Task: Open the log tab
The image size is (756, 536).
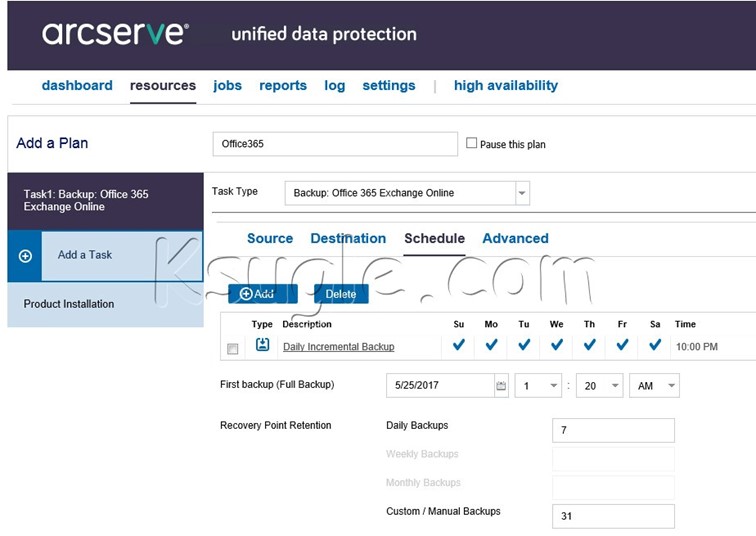Action: coord(335,85)
